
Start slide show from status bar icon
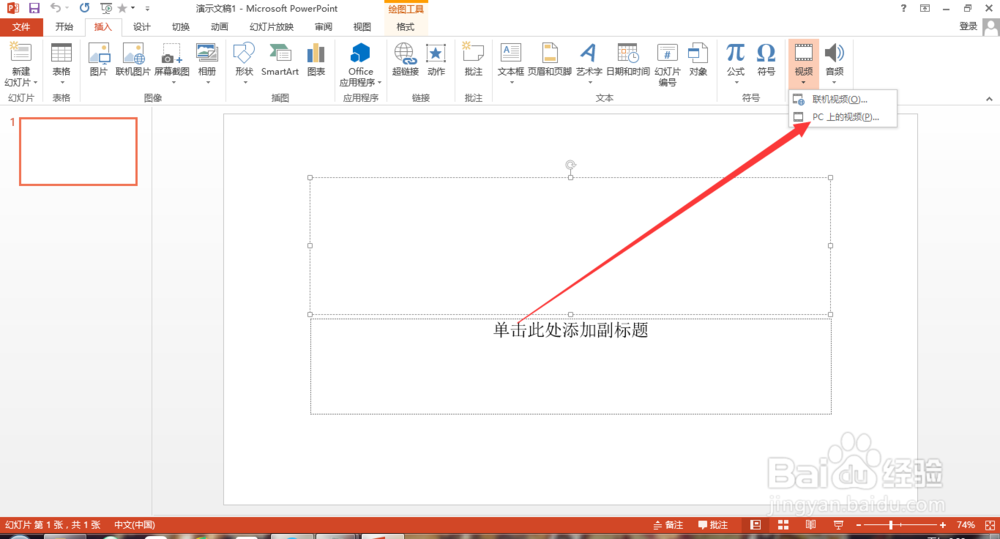point(838,525)
